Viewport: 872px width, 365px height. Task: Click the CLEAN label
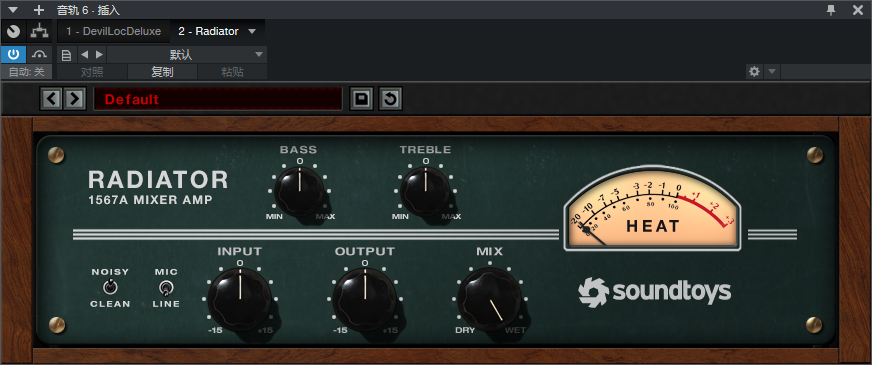point(110,304)
